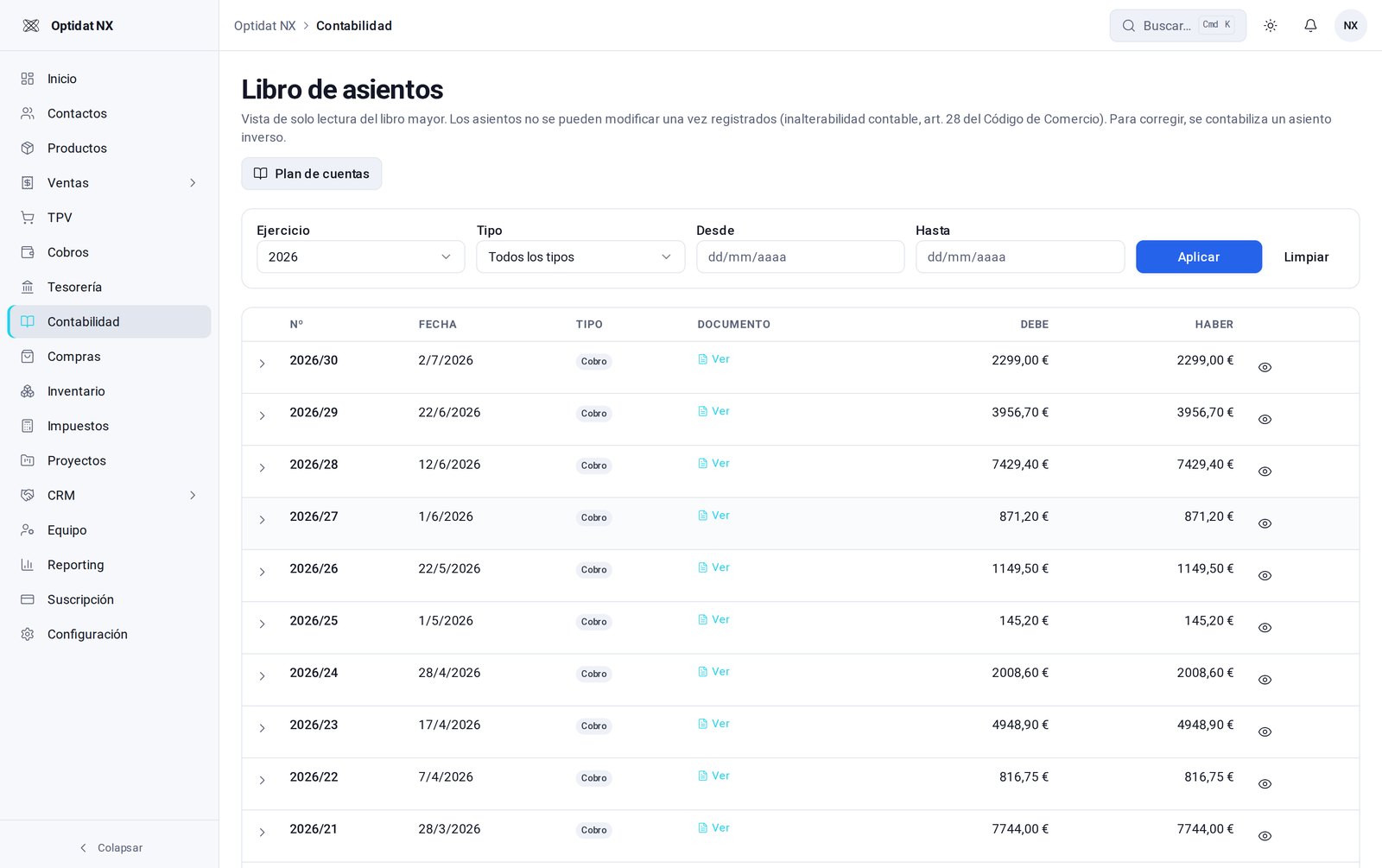View details eye icon for 2026/29

(1265, 420)
